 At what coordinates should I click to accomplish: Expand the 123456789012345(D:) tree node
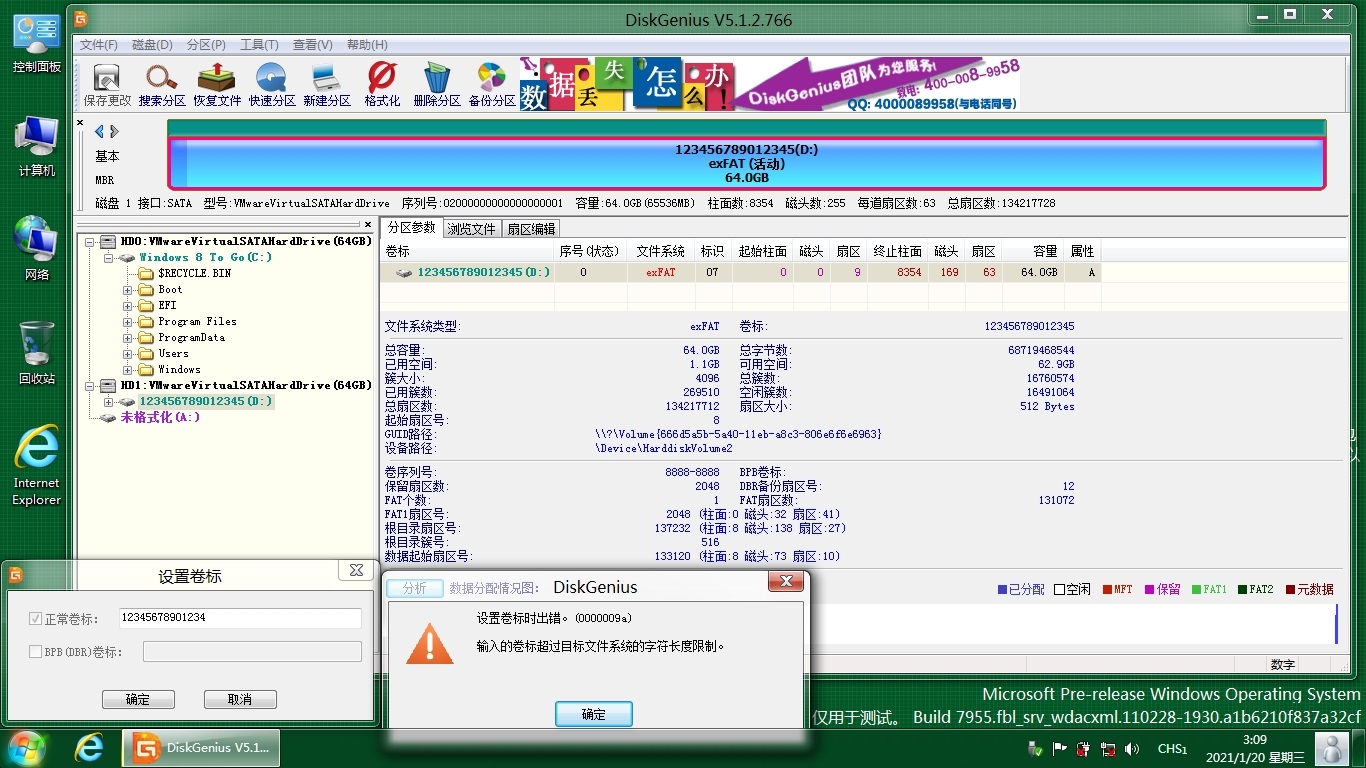click(110, 401)
